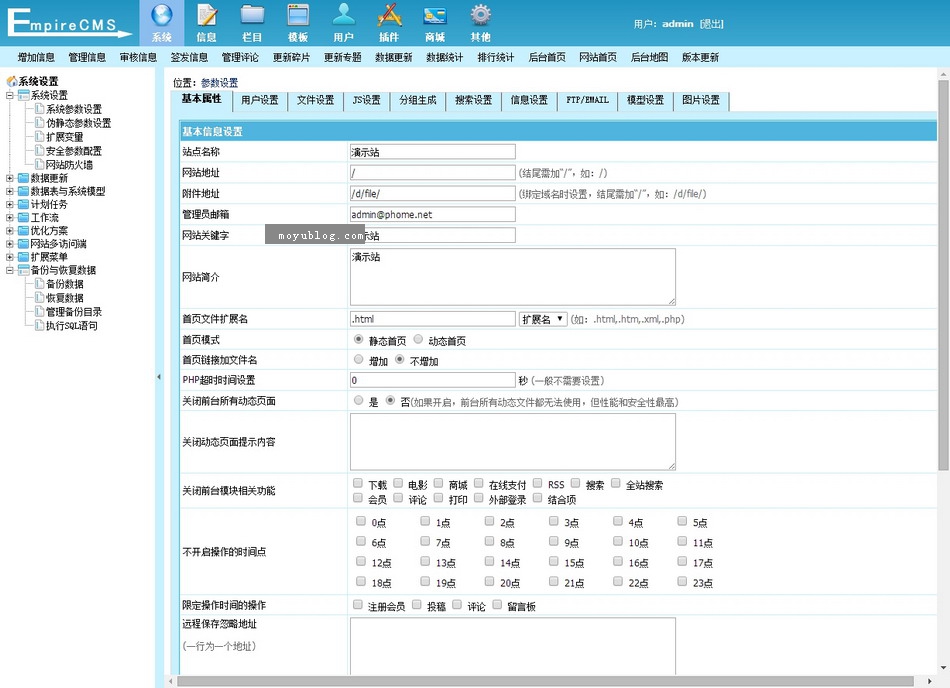950x688 pixels.
Task: Click the folder icon beside 计划任务
Action: click(x=24, y=204)
